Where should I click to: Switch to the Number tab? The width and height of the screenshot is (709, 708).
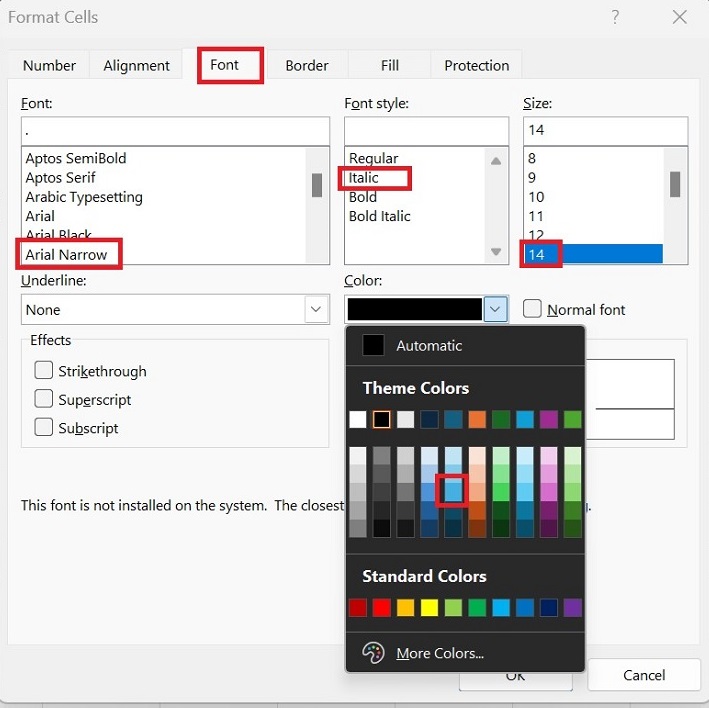click(49, 66)
